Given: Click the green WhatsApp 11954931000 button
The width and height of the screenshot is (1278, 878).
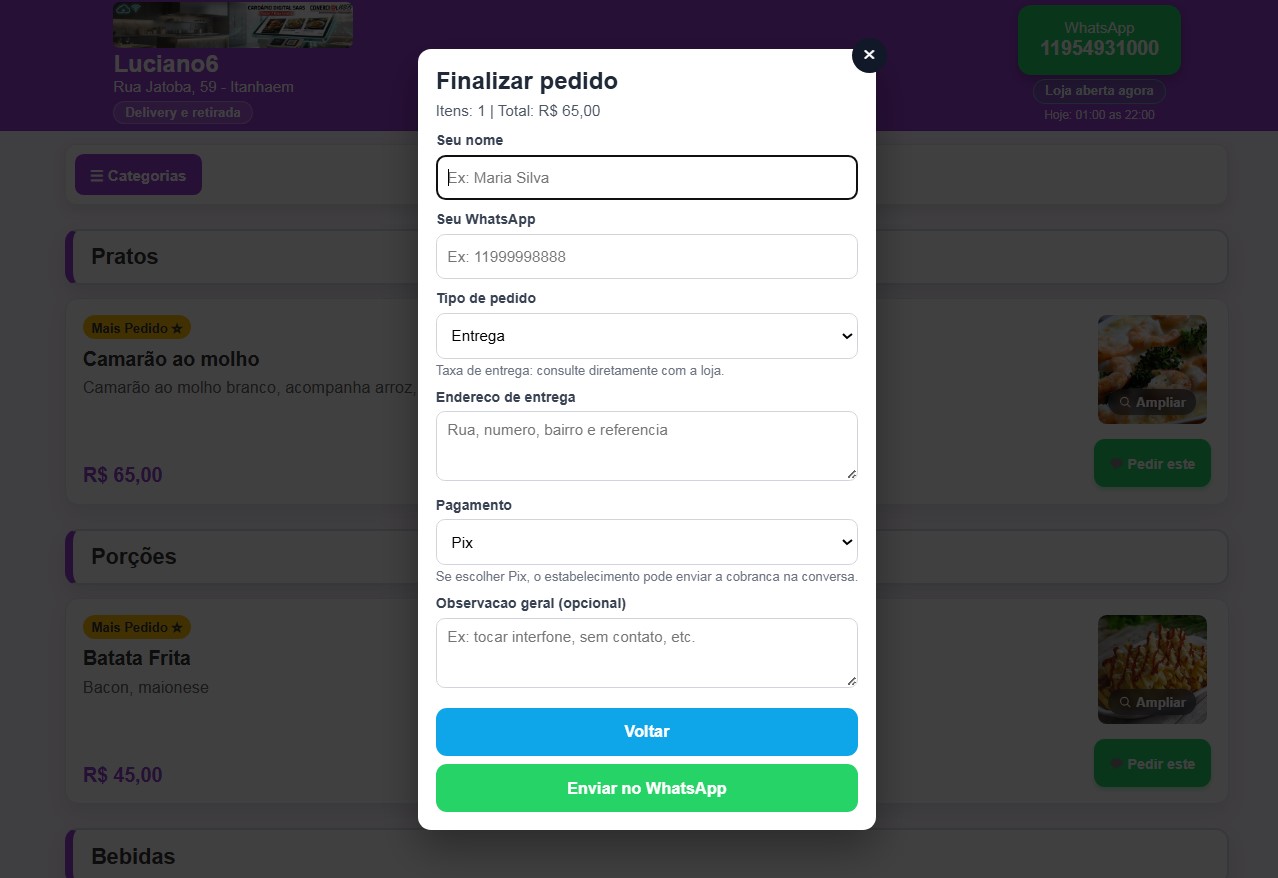Looking at the screenshot, I should pos(1098,40).
